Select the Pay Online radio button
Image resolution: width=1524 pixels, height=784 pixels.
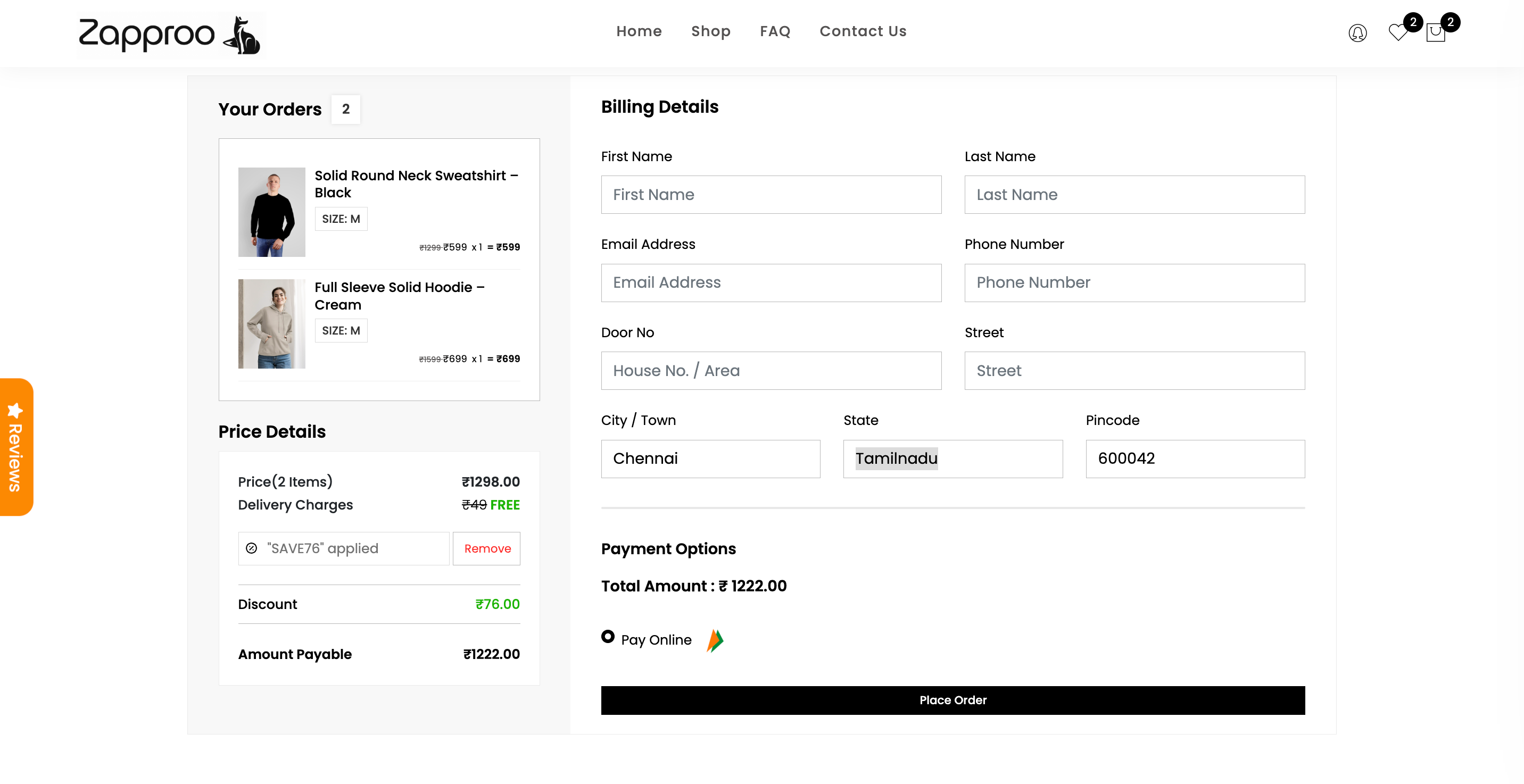coord(608,637)
